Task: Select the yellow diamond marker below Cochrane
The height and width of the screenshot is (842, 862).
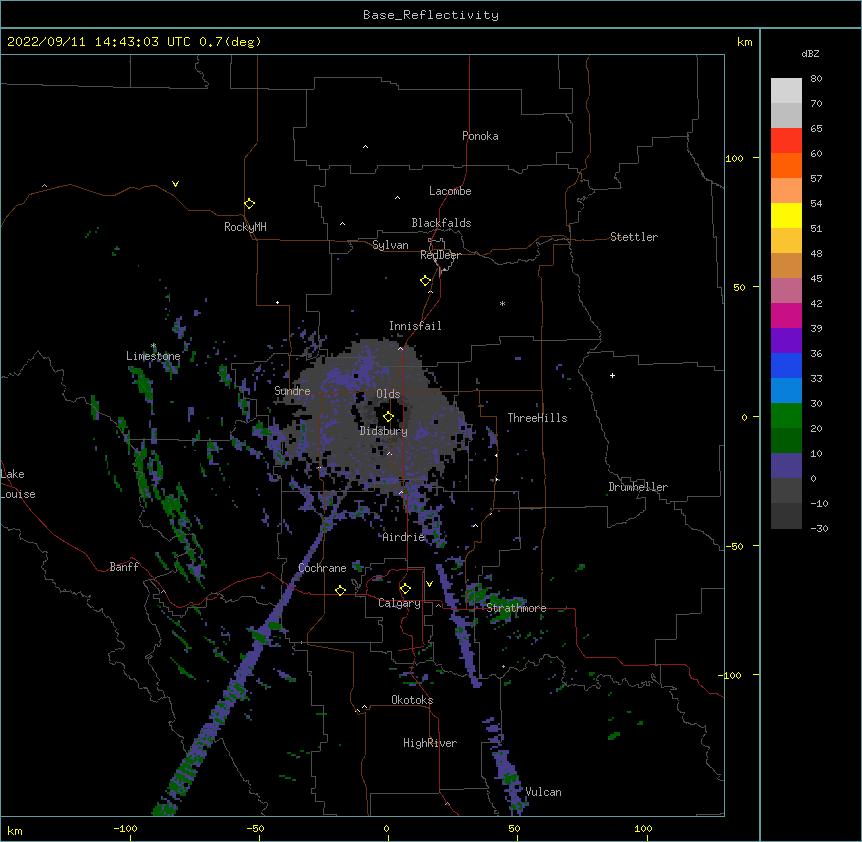Action: [x=340, y=590]
